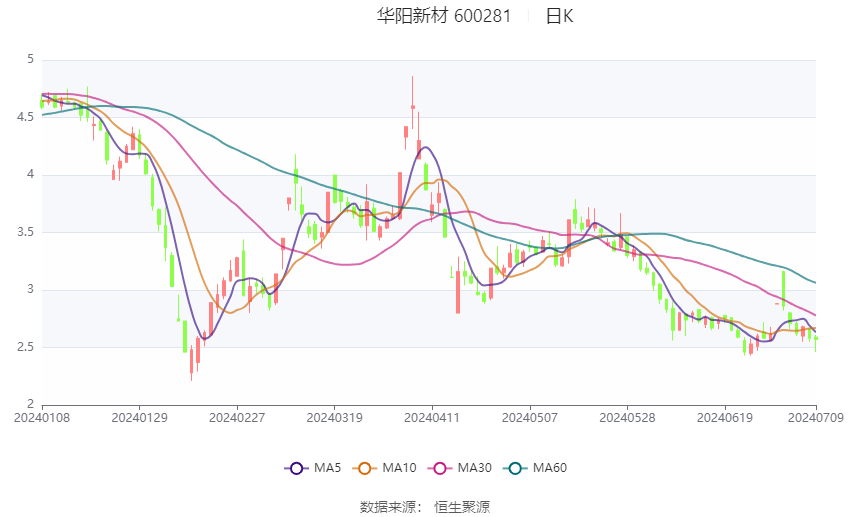Click the x-axis date 20240129
The width and height of the screenshot is (850, 517).
click(x=139, y=418)
